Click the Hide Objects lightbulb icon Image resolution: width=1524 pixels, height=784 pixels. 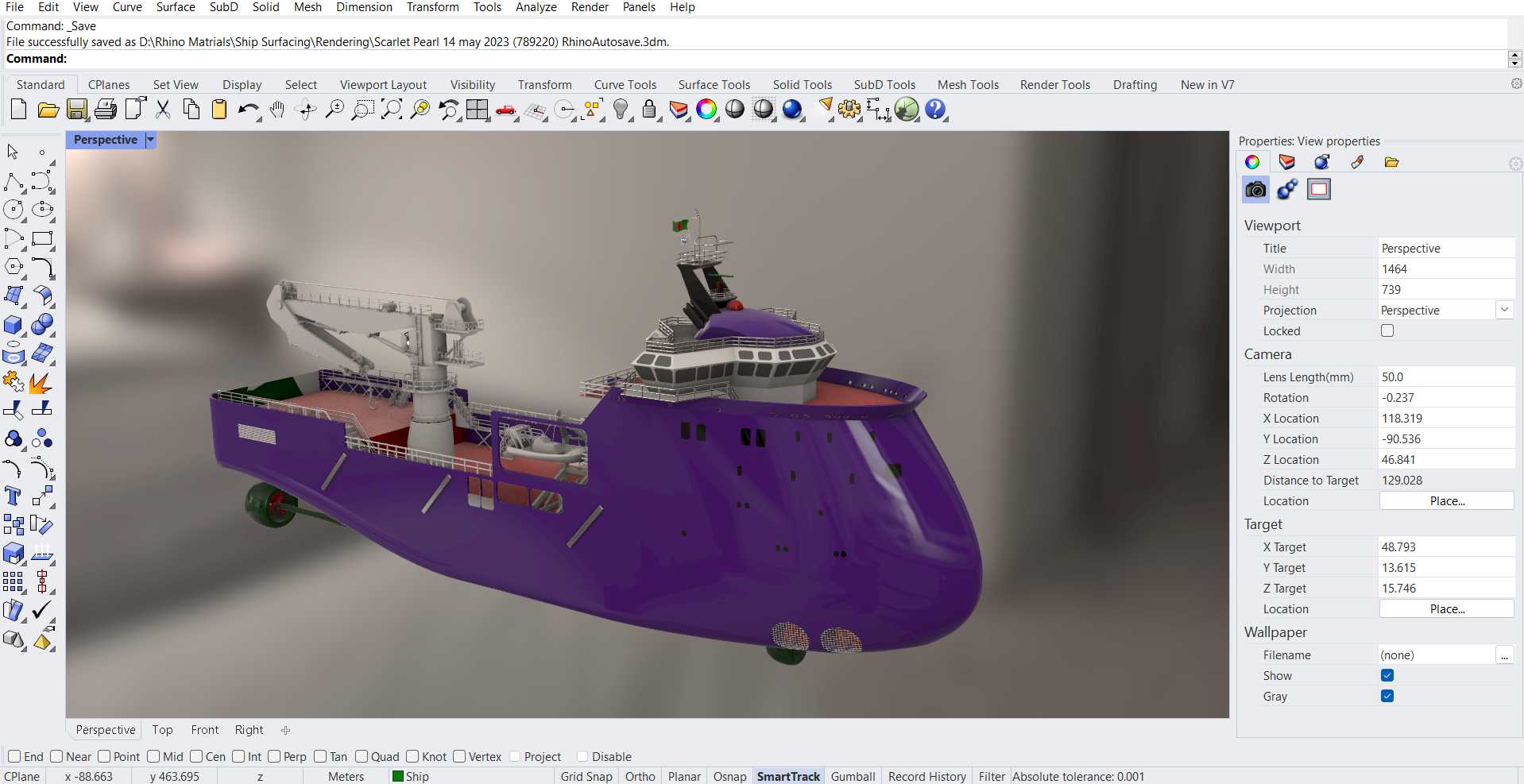click(621, 110)
